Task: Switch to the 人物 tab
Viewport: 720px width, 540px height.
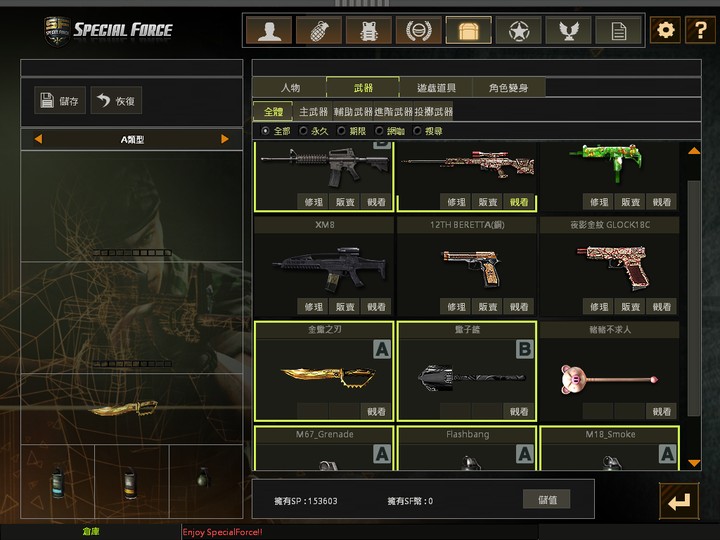Action: [290, 87]
